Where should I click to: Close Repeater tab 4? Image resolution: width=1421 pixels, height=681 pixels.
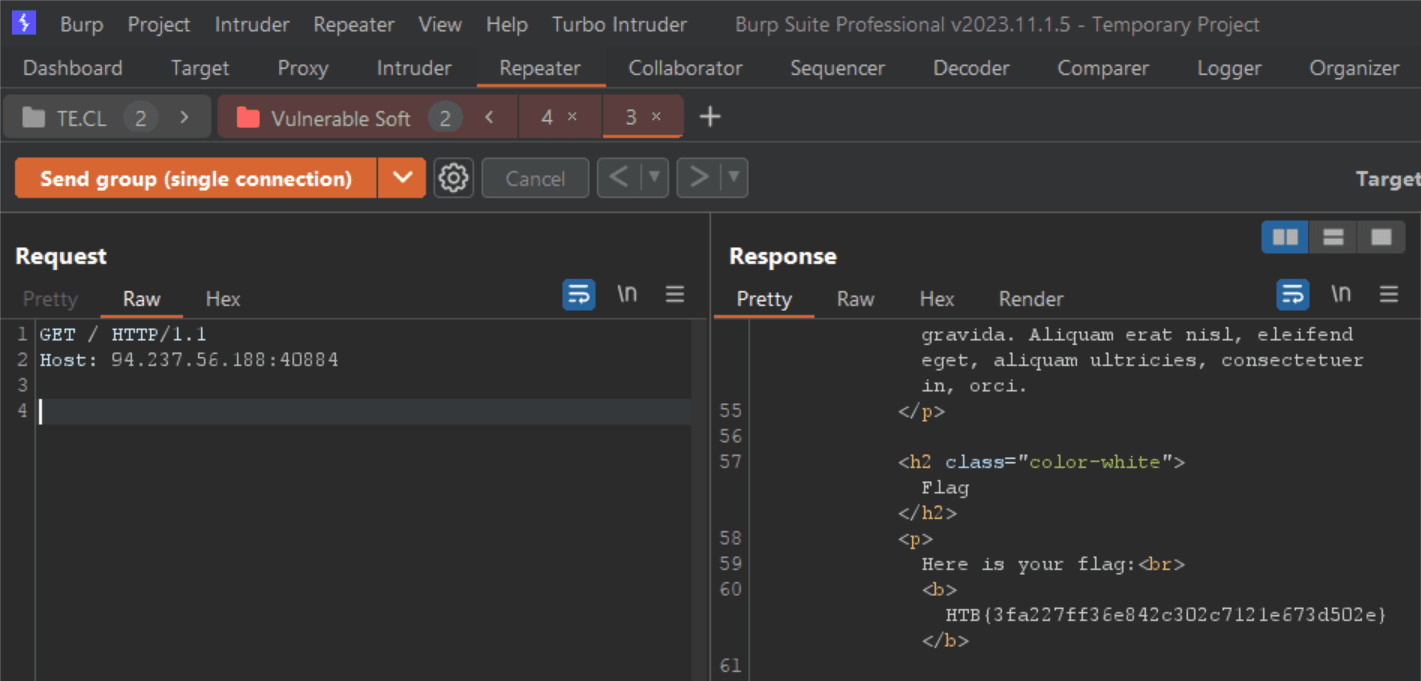point(572,117)
